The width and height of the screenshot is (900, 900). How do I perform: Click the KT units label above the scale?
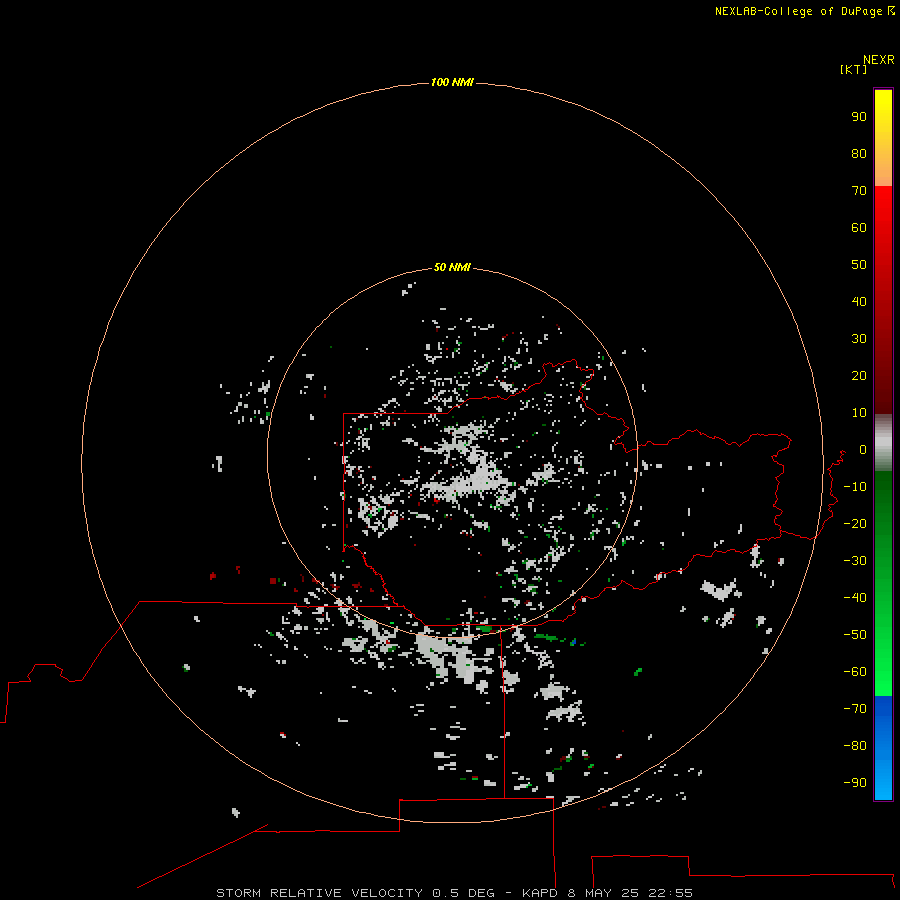click(853, 69)
